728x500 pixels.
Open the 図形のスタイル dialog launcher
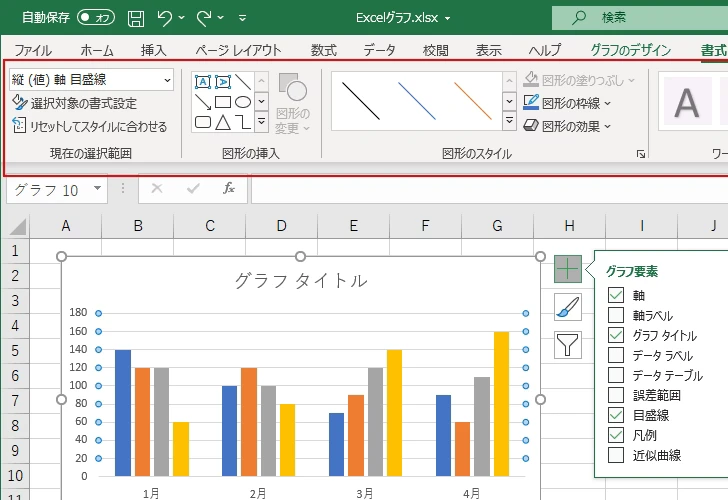[641, 154]
